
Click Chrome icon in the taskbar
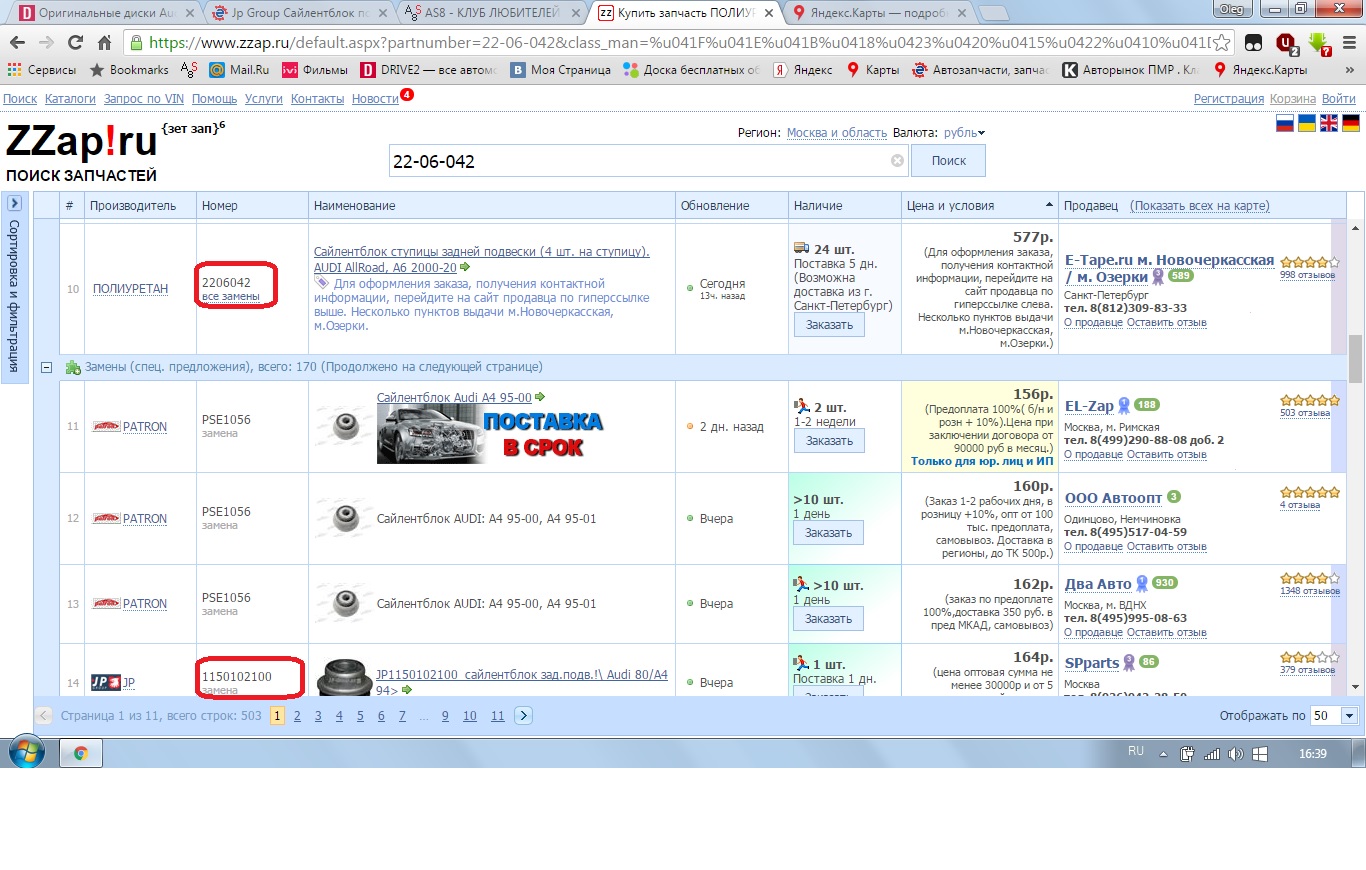[81, 753]
